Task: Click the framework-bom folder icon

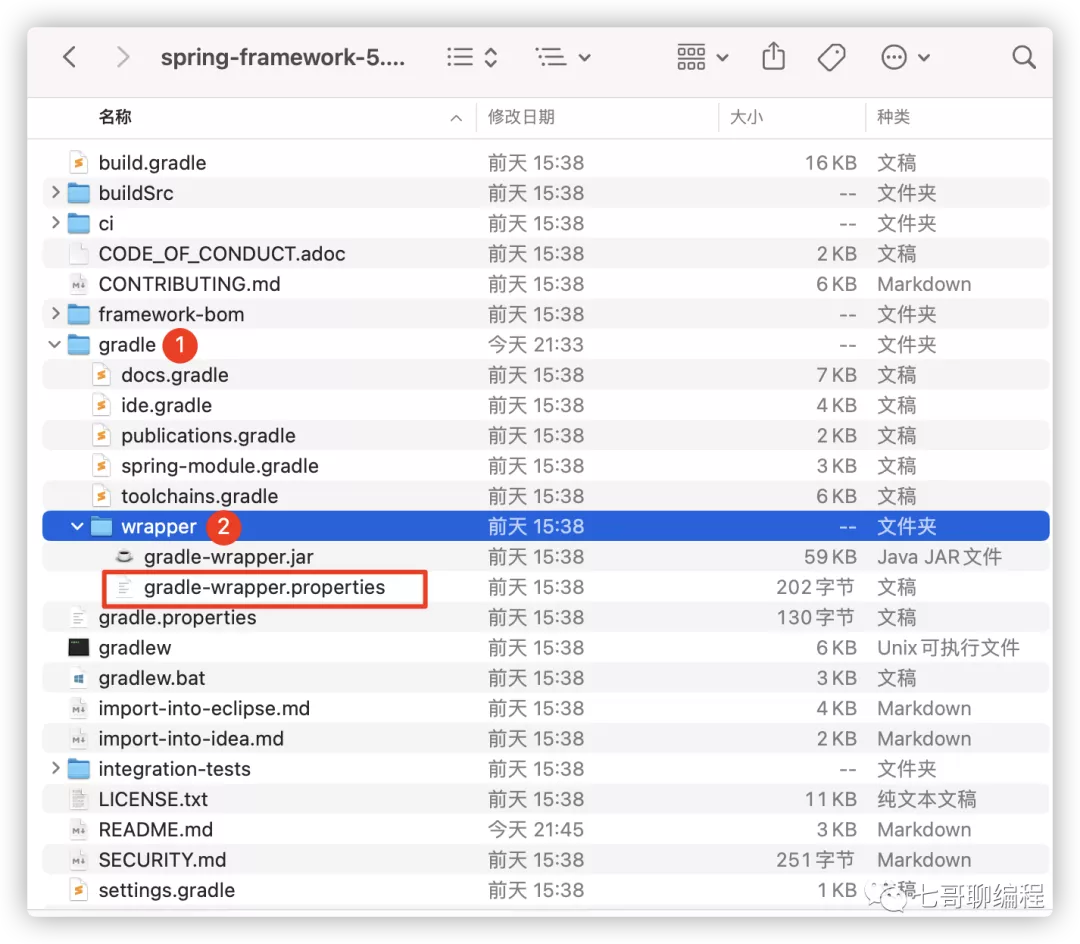Action: 79,314
